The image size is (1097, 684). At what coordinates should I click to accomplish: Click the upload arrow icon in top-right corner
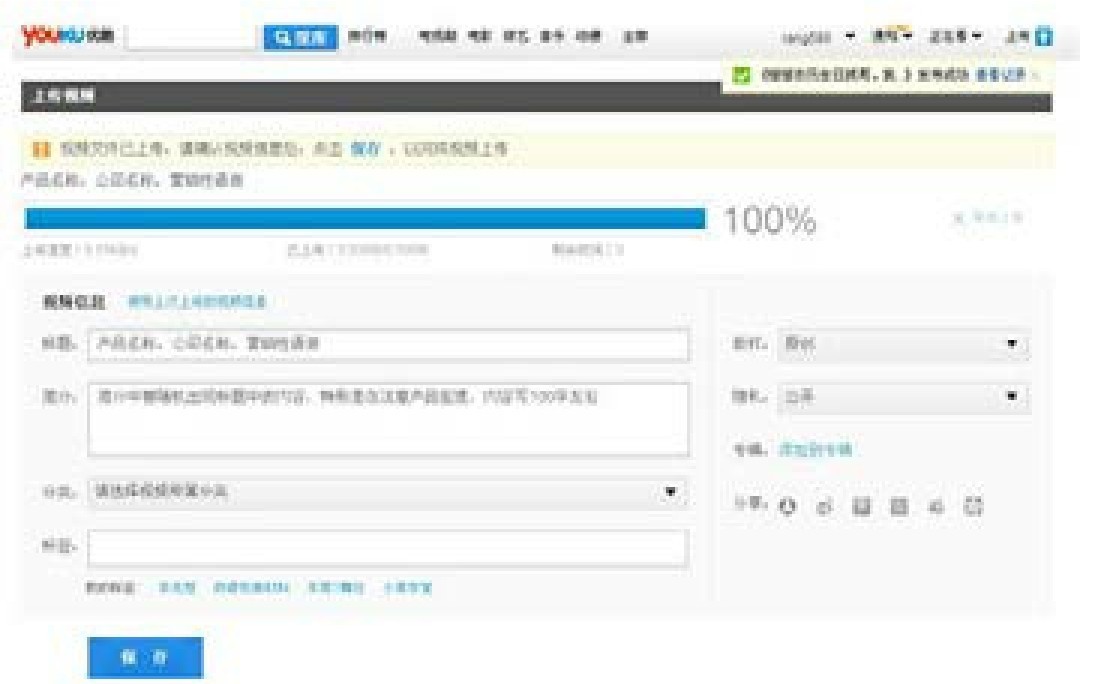pos(1044,37)
